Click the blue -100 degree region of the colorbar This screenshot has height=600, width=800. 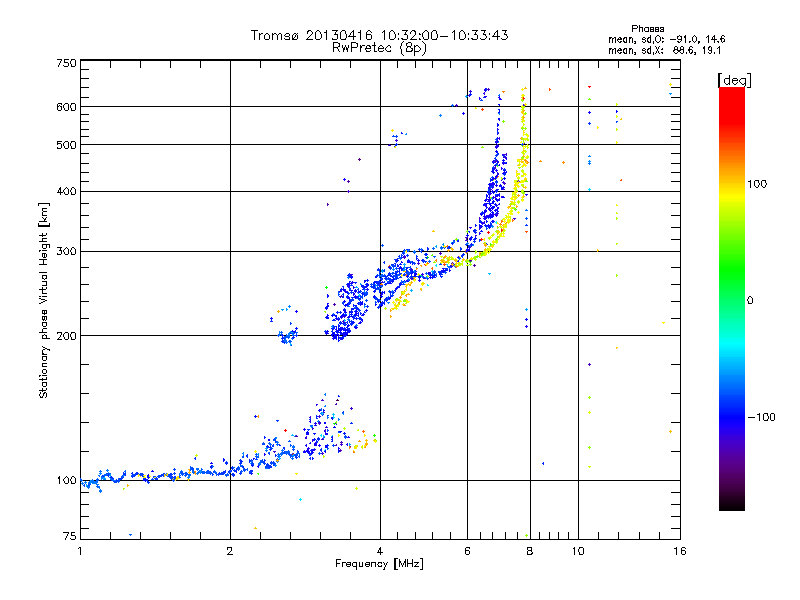point(732,417)
